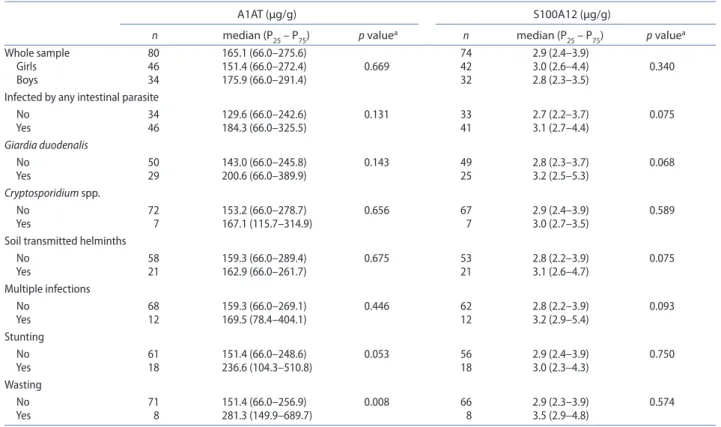Select the value '3.0 (2.3–4.3)'
The height and width of the screenshot is (427, 721).
point(561,368)
